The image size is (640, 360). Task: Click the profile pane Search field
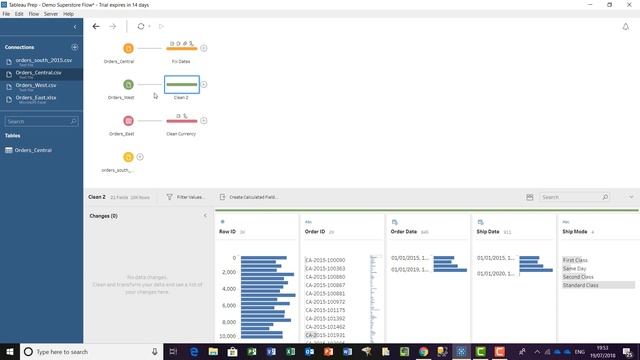point(575,197)
